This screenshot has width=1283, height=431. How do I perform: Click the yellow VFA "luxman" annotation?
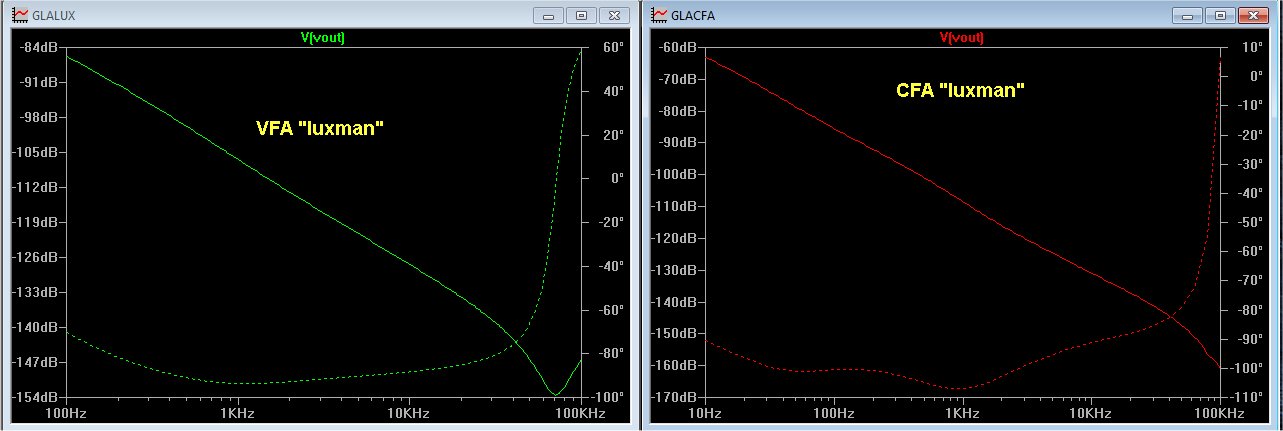[321, 129]
